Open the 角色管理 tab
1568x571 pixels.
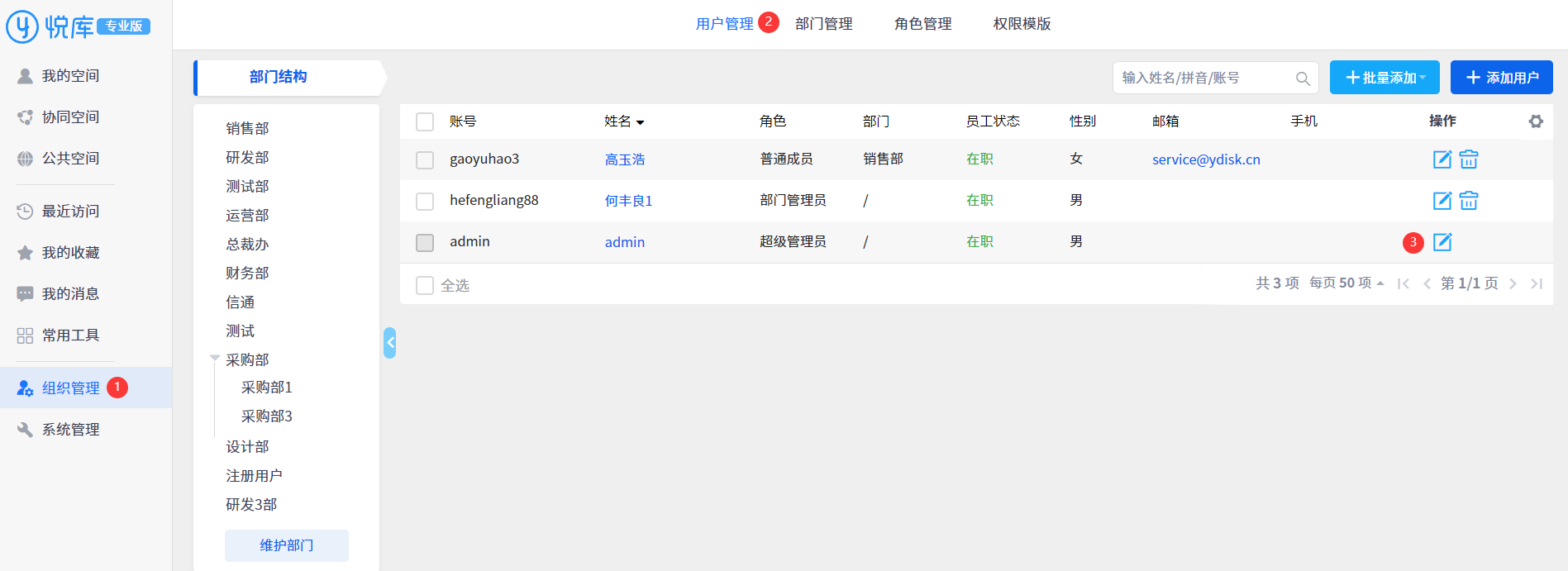[x=922, y=24]
